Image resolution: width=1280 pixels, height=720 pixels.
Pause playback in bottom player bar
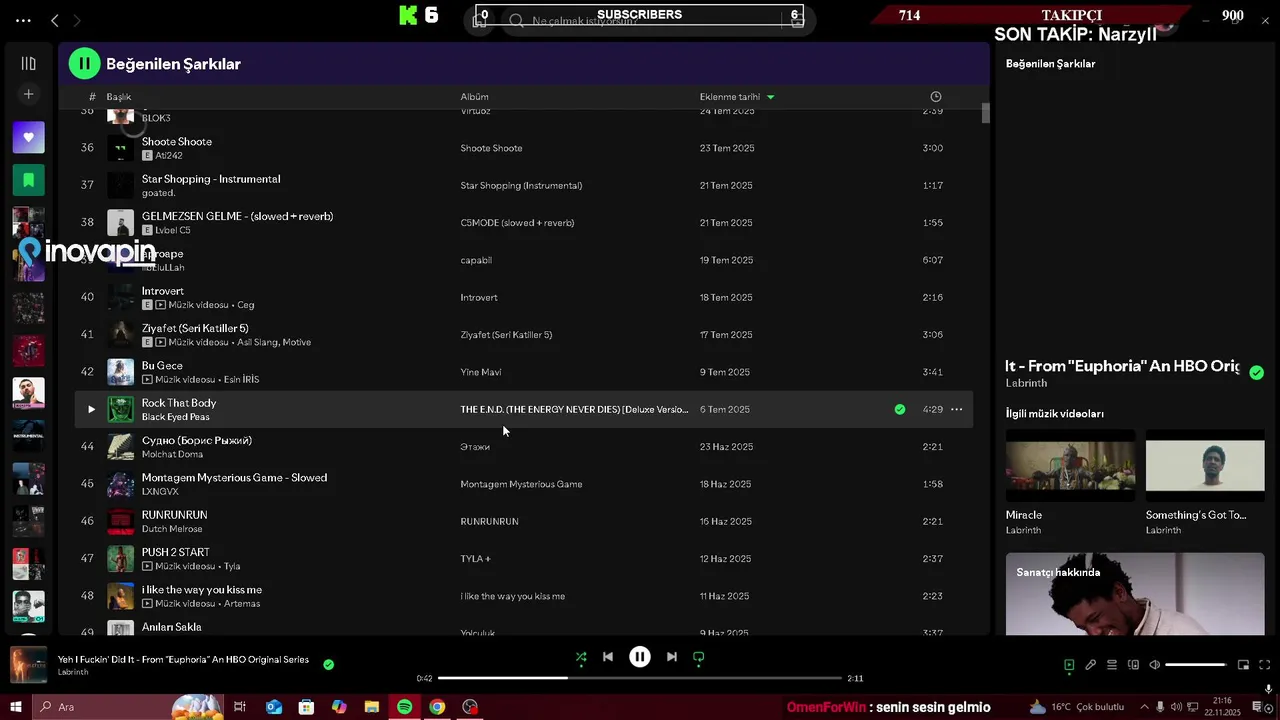tap(640, 657)
